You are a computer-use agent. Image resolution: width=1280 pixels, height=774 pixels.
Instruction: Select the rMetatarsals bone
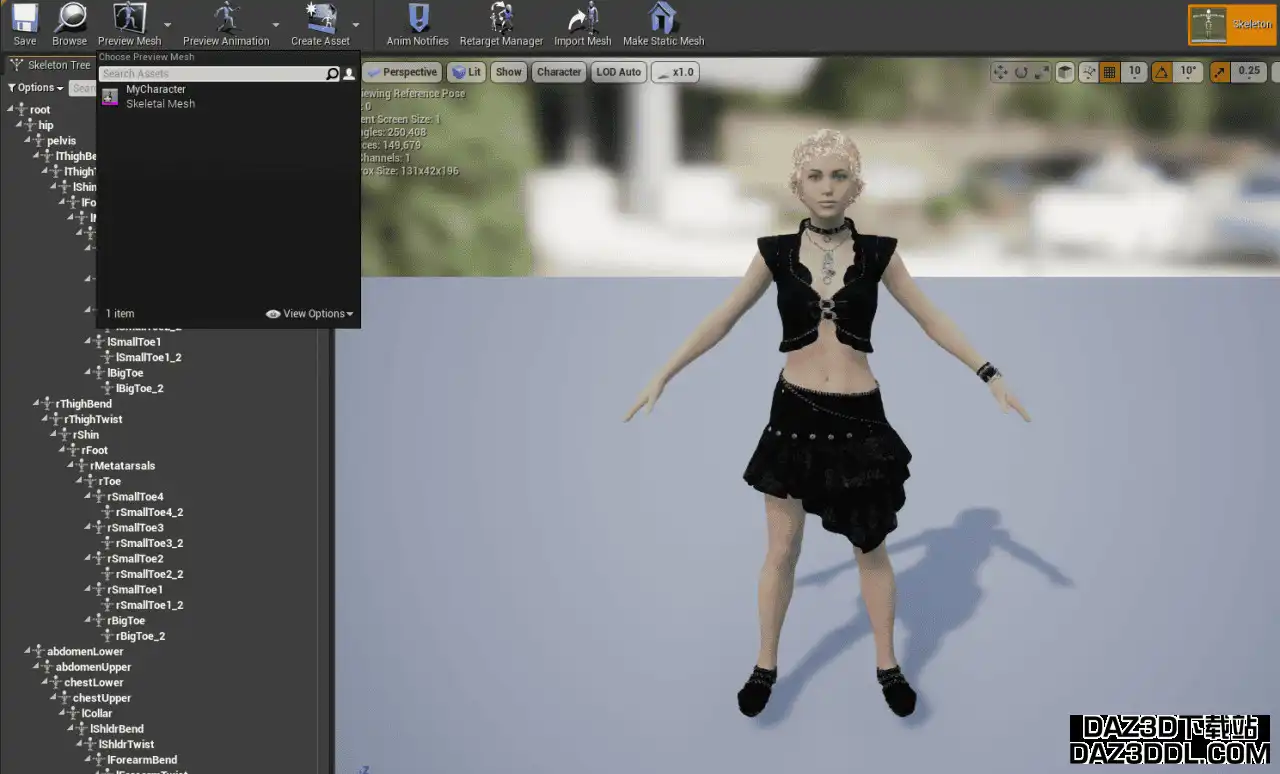point(123,466)
